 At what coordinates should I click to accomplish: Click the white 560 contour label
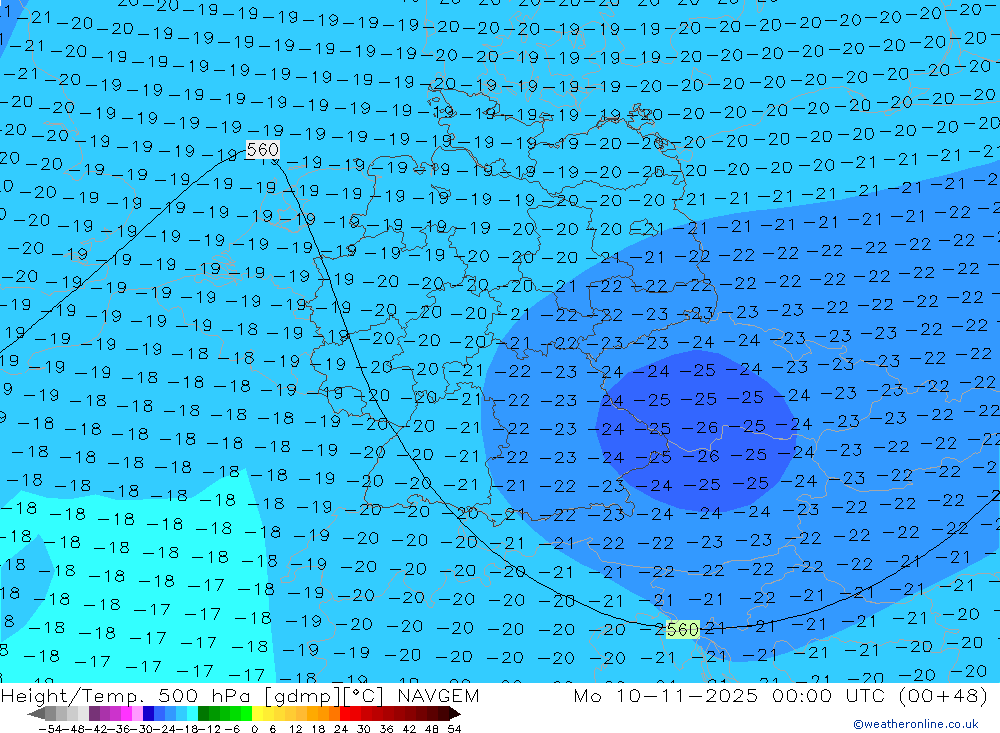[262, 150]
